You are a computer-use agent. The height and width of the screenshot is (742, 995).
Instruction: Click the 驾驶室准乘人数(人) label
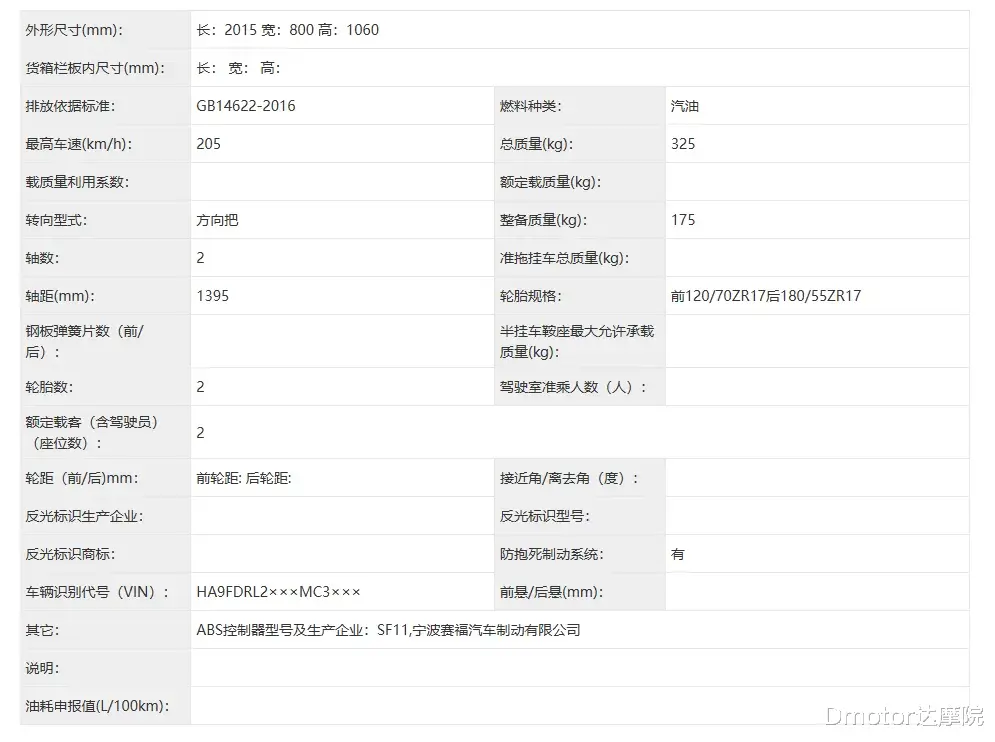pyautogui.click(x=573, y=387)
